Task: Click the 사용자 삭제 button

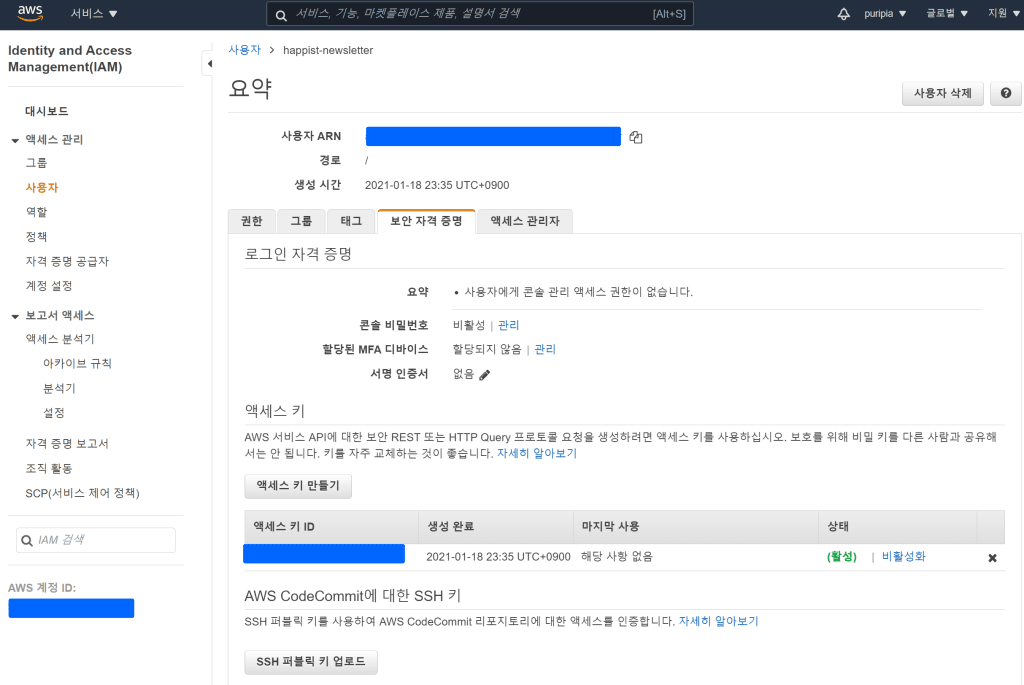Action: (941, 93)
